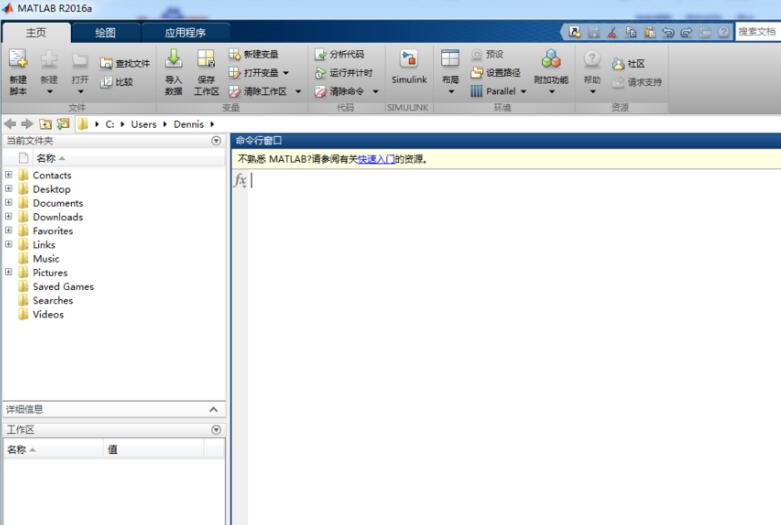The image size is (781, 525).
Task: Click the 布局 (Layout) icon
Action: [450, 59]
